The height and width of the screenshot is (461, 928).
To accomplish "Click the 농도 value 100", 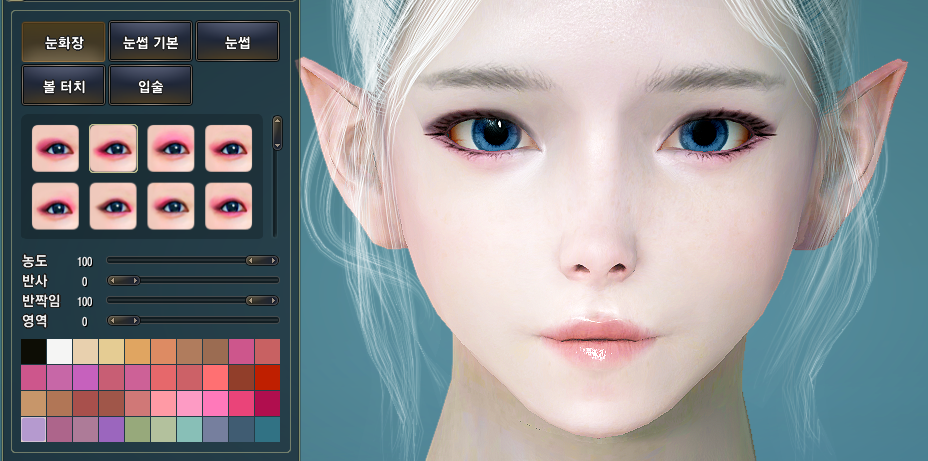I will (x=85, y=262).
